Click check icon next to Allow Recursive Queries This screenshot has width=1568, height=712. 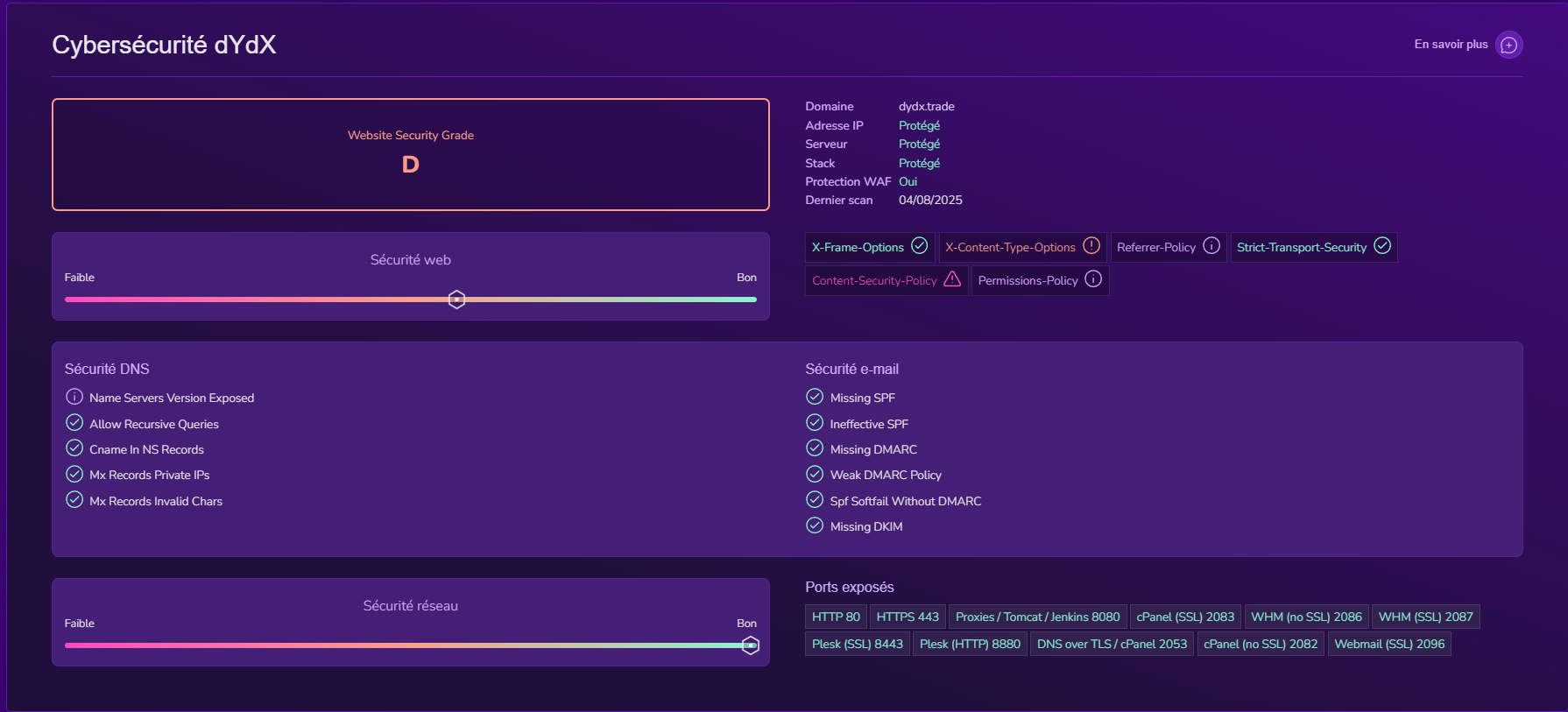74,423
